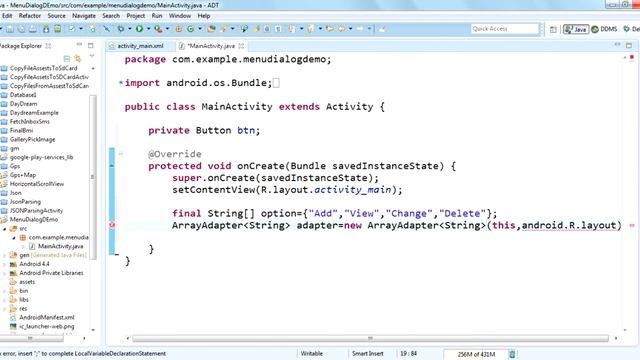Click the Print toolbar icon

click(33, 29)
